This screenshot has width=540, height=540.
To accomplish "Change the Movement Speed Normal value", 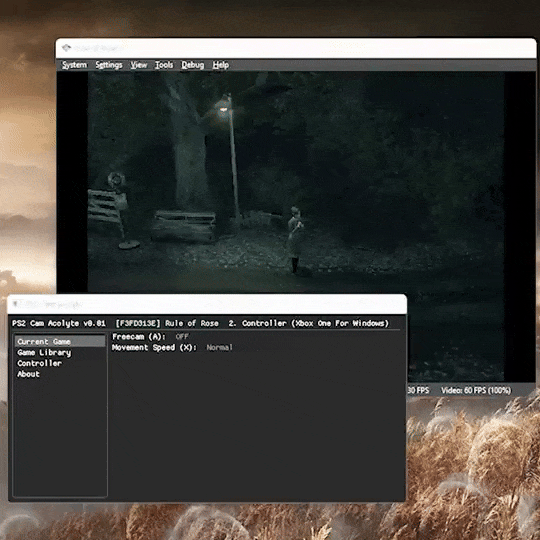I will pyautogui.click(x=219, y=347).
